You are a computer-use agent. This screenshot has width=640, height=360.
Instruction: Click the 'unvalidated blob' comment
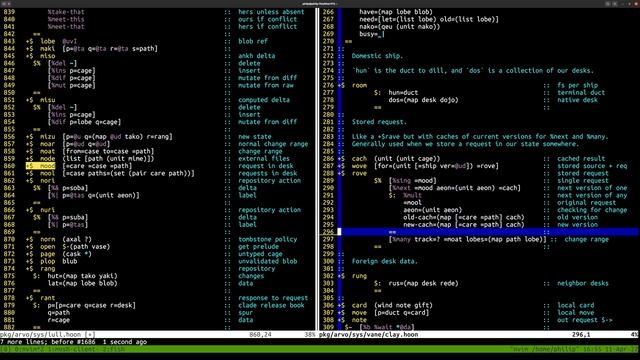tap(268, 261)
